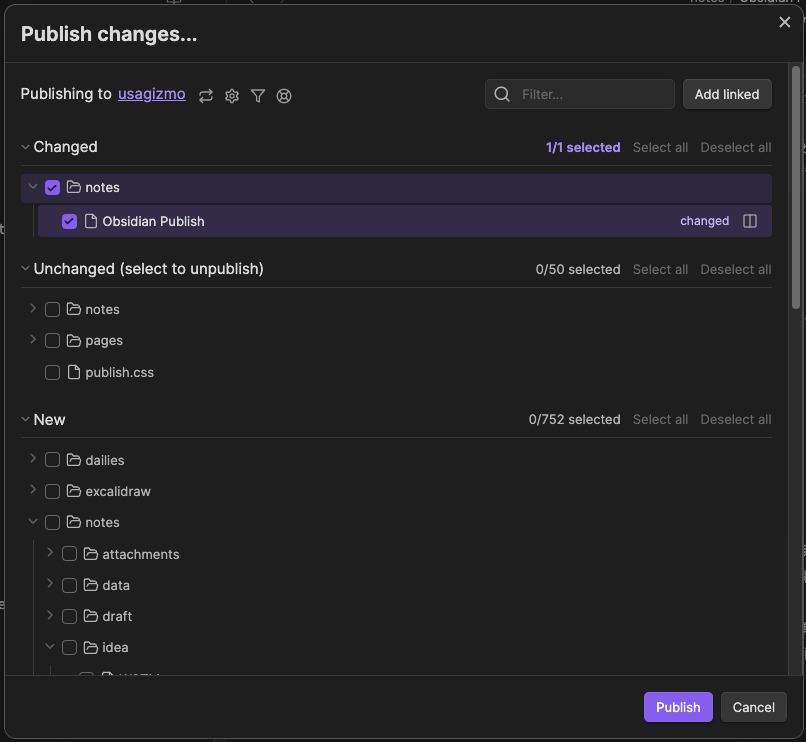Click the switch site icon next to usagizmo
This screenshot has width=806, height=742.
[206, 96]
